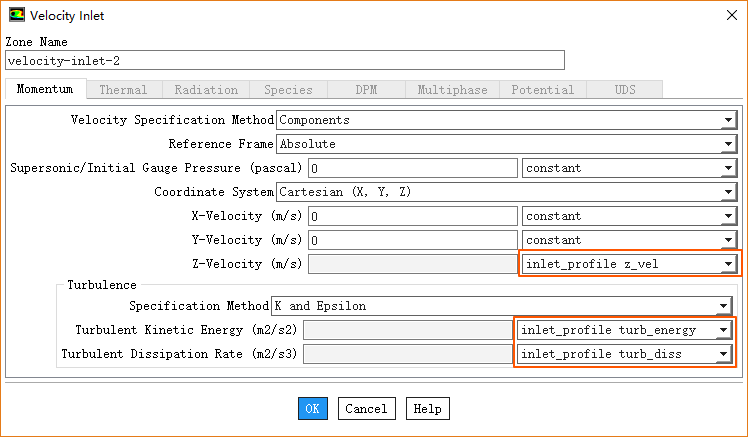
Task: Open the Coordinate System dropdown
Action: tap(505, 192)
